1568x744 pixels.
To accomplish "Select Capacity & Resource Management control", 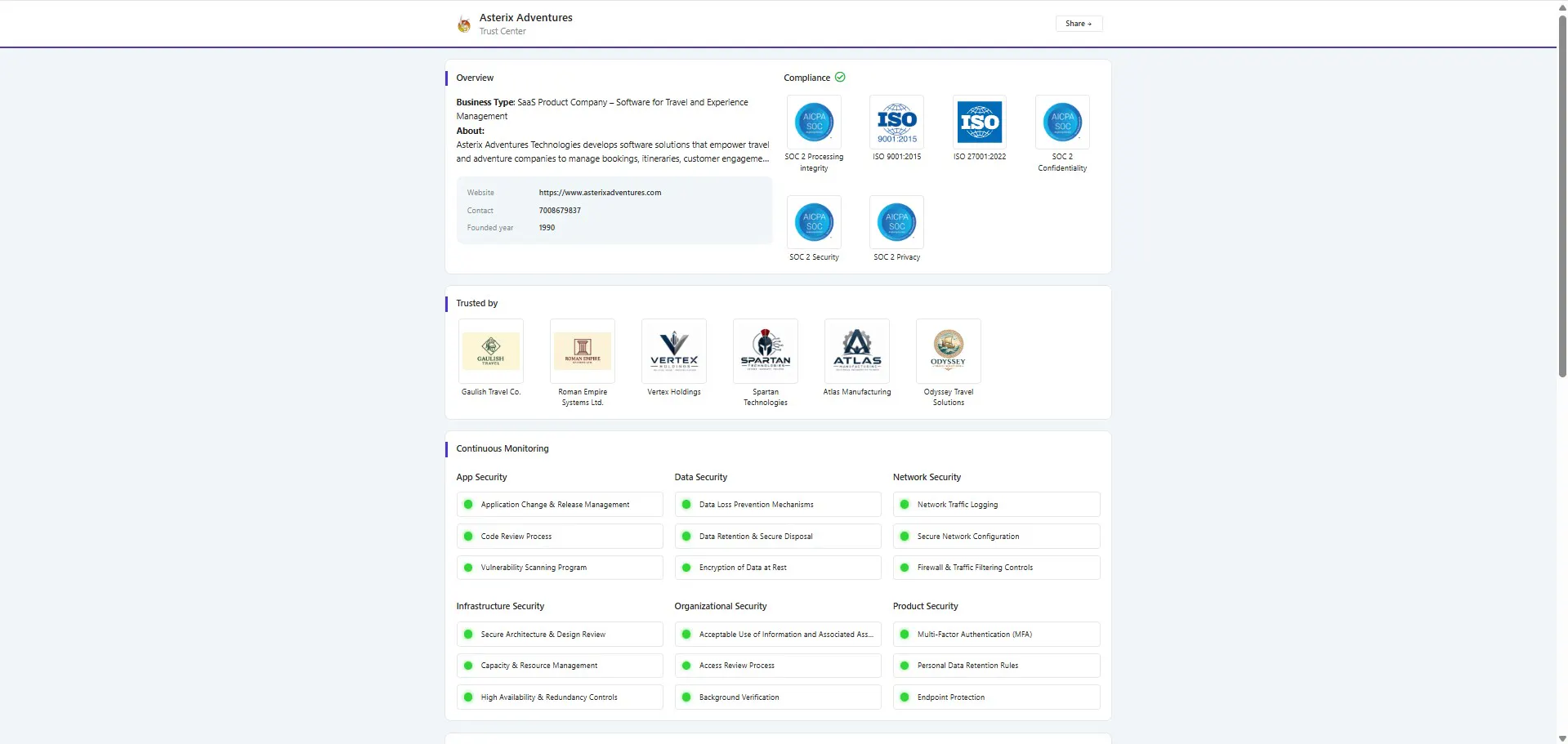I will click(x=560, y=666).
